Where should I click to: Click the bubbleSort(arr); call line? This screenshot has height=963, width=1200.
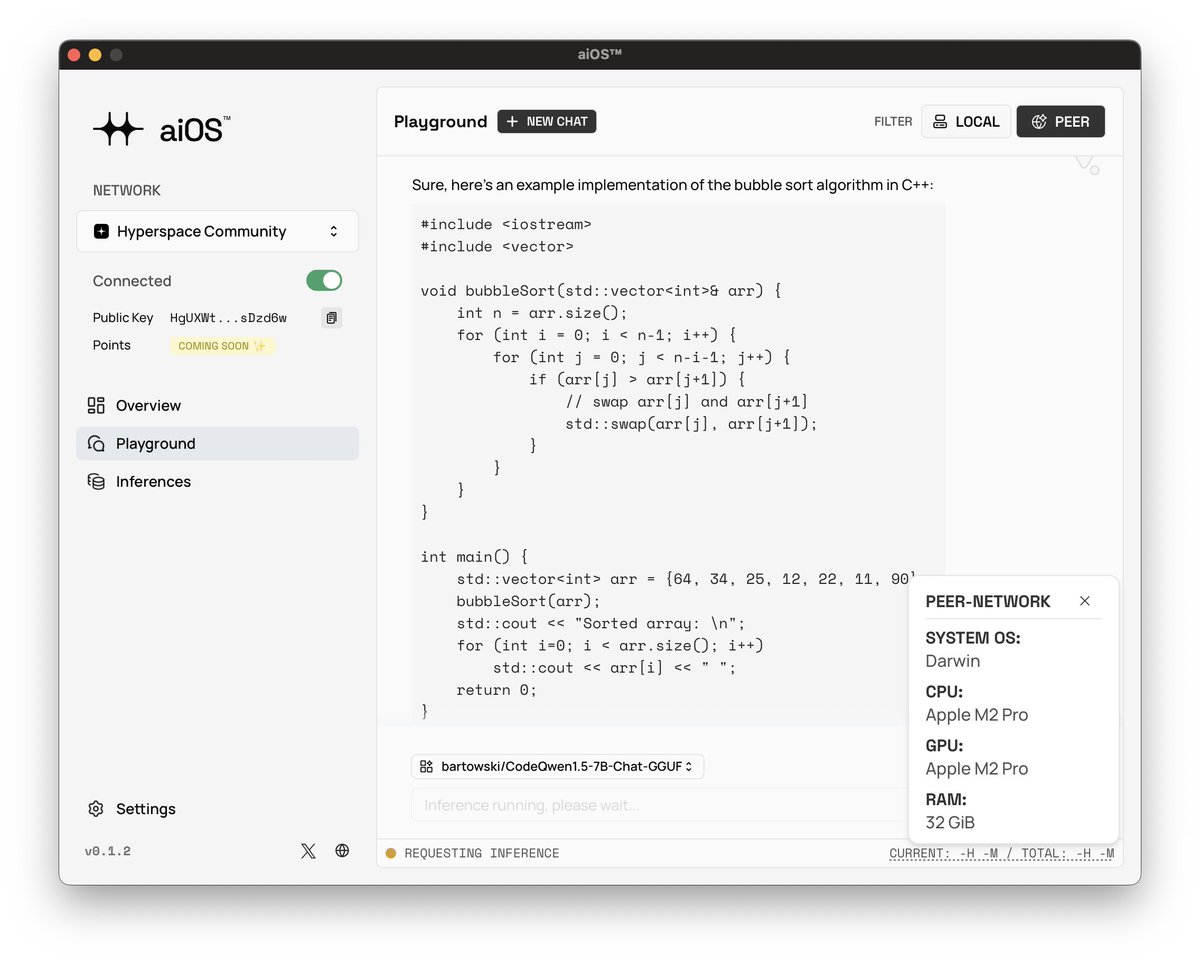tap(528, 601)
